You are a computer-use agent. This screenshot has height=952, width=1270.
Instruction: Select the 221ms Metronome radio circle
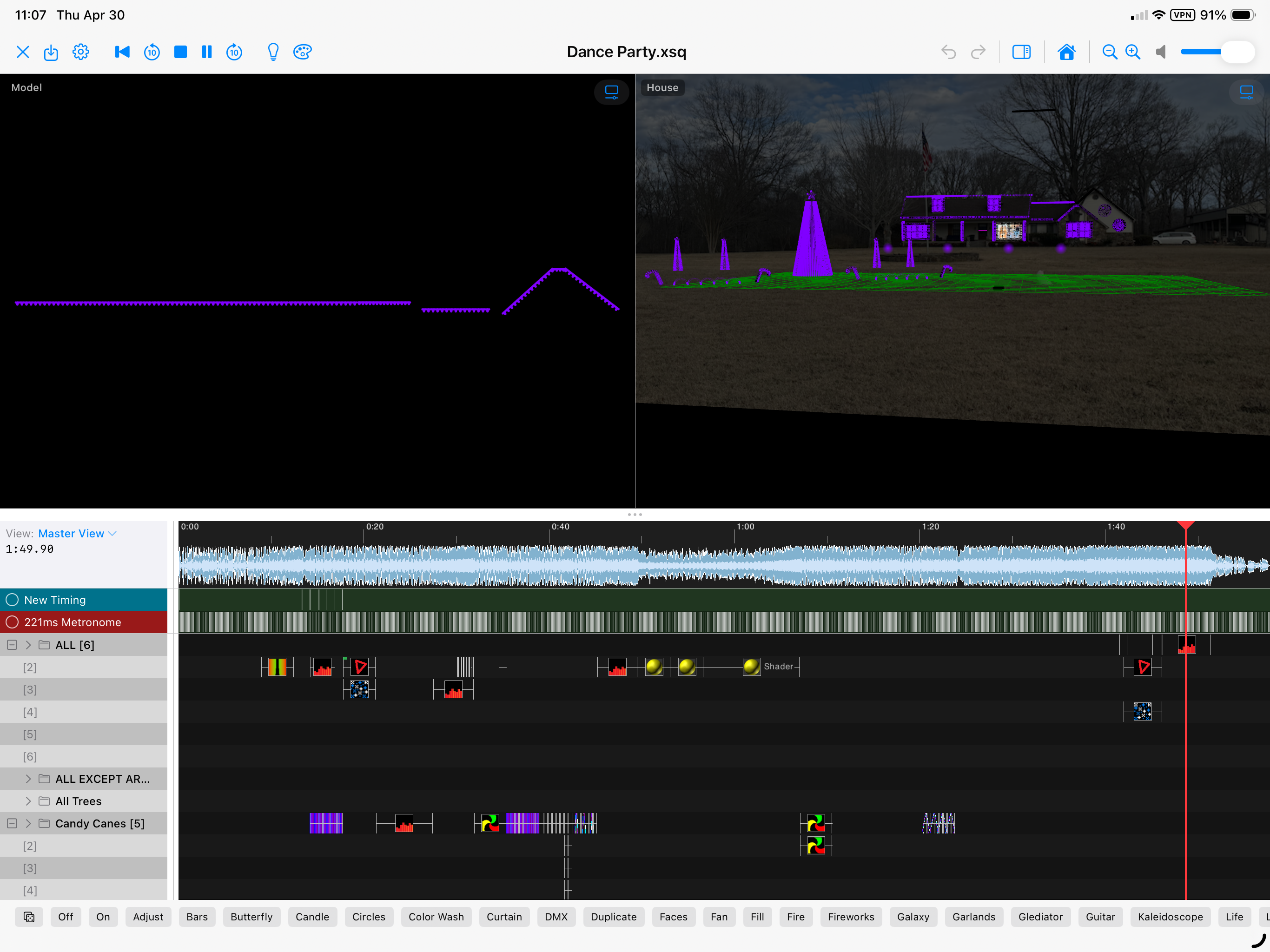tap(12, 622)
